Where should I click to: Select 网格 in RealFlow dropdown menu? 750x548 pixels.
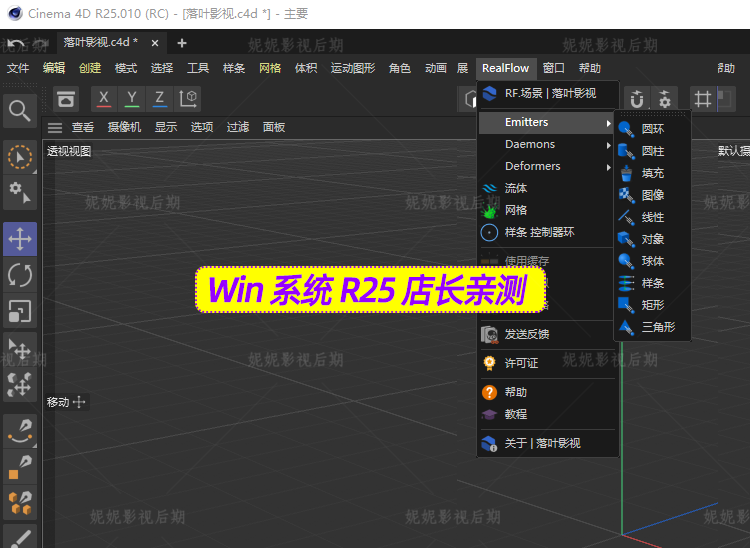coord(546,210)
